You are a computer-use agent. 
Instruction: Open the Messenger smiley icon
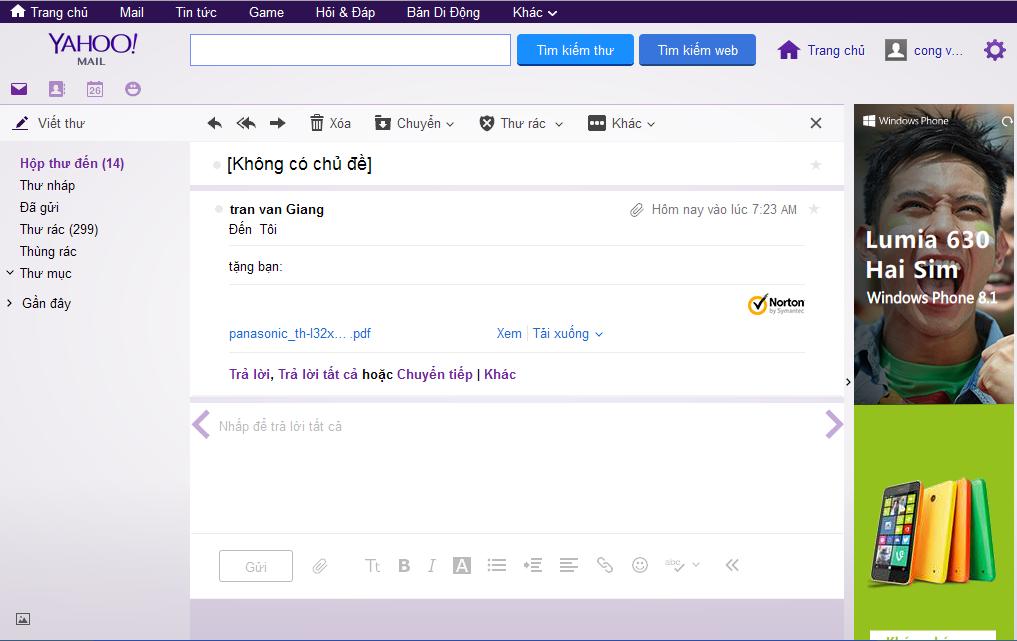tap(133, 89)
